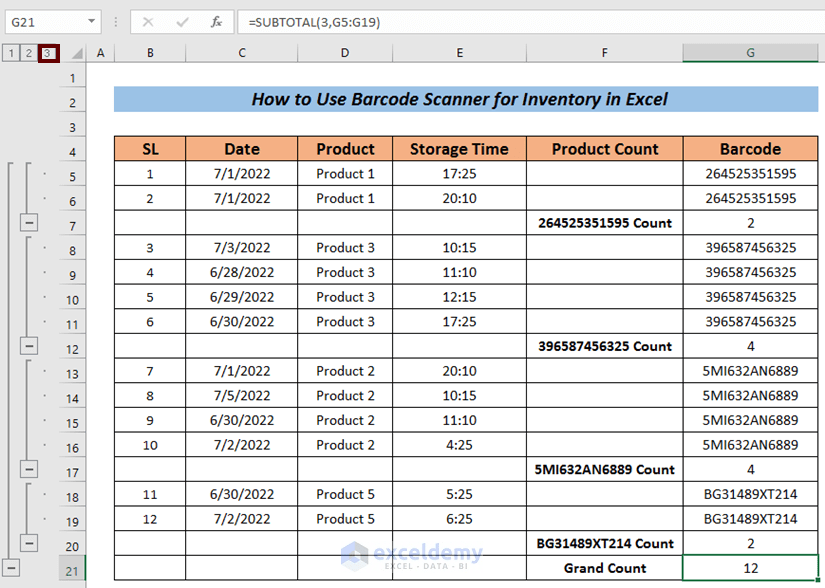Show outline level 3
The width and height of the screenshot is (825, 588).
point(48,53)
